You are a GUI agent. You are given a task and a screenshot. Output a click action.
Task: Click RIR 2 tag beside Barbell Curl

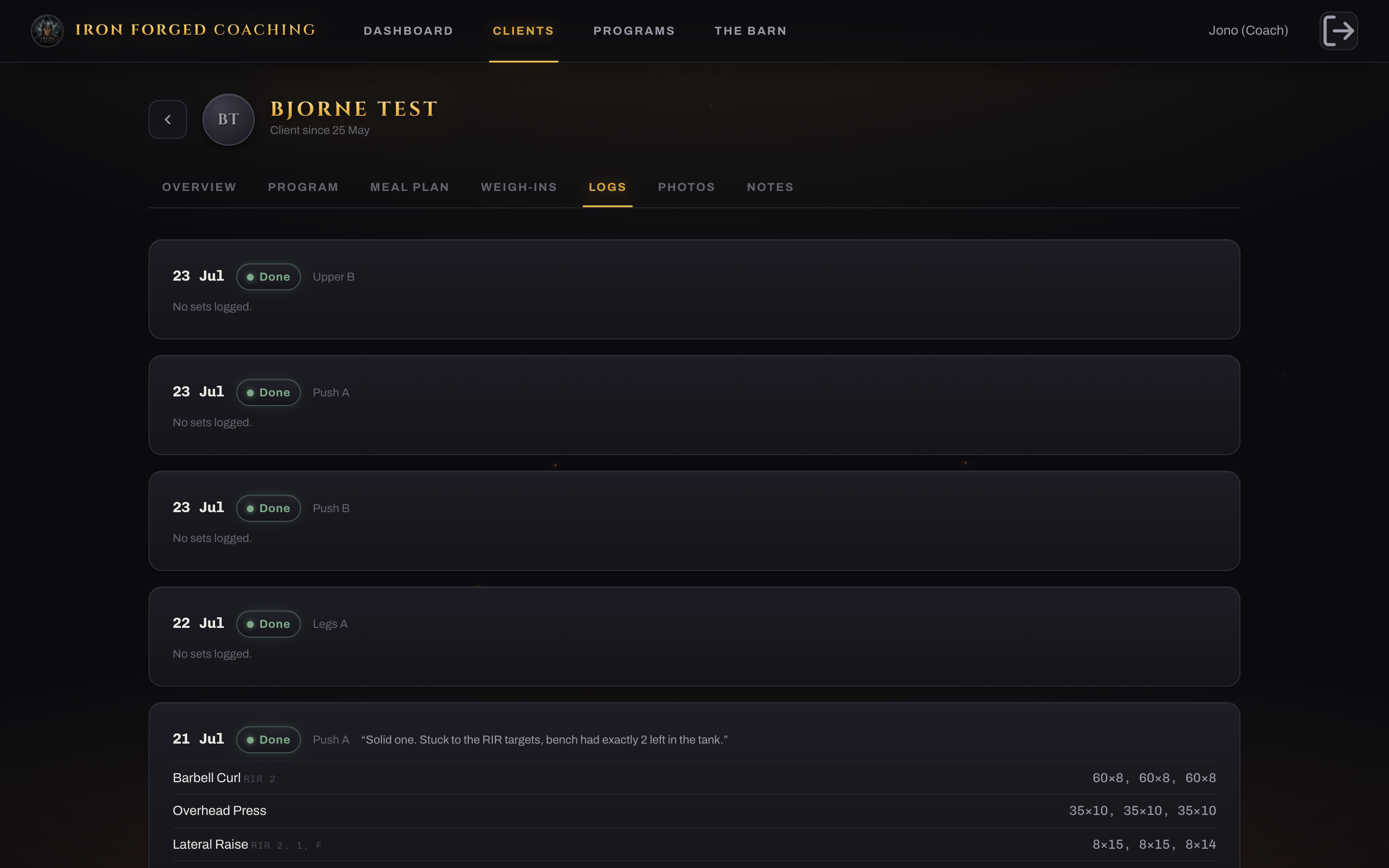click(259, 779)
